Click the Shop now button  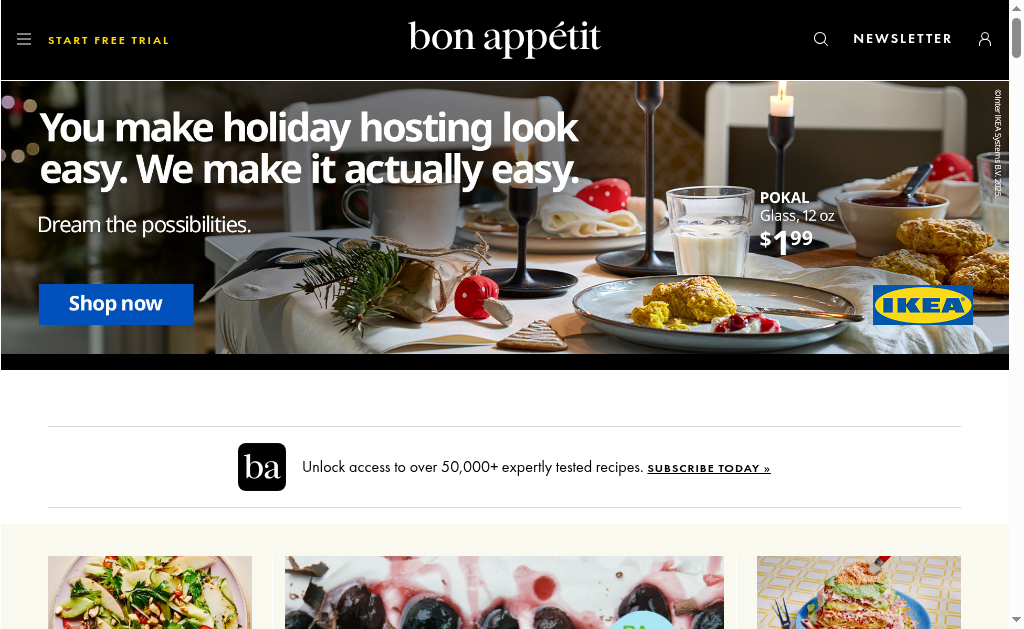pyautogui.click(x=116, y=304)
